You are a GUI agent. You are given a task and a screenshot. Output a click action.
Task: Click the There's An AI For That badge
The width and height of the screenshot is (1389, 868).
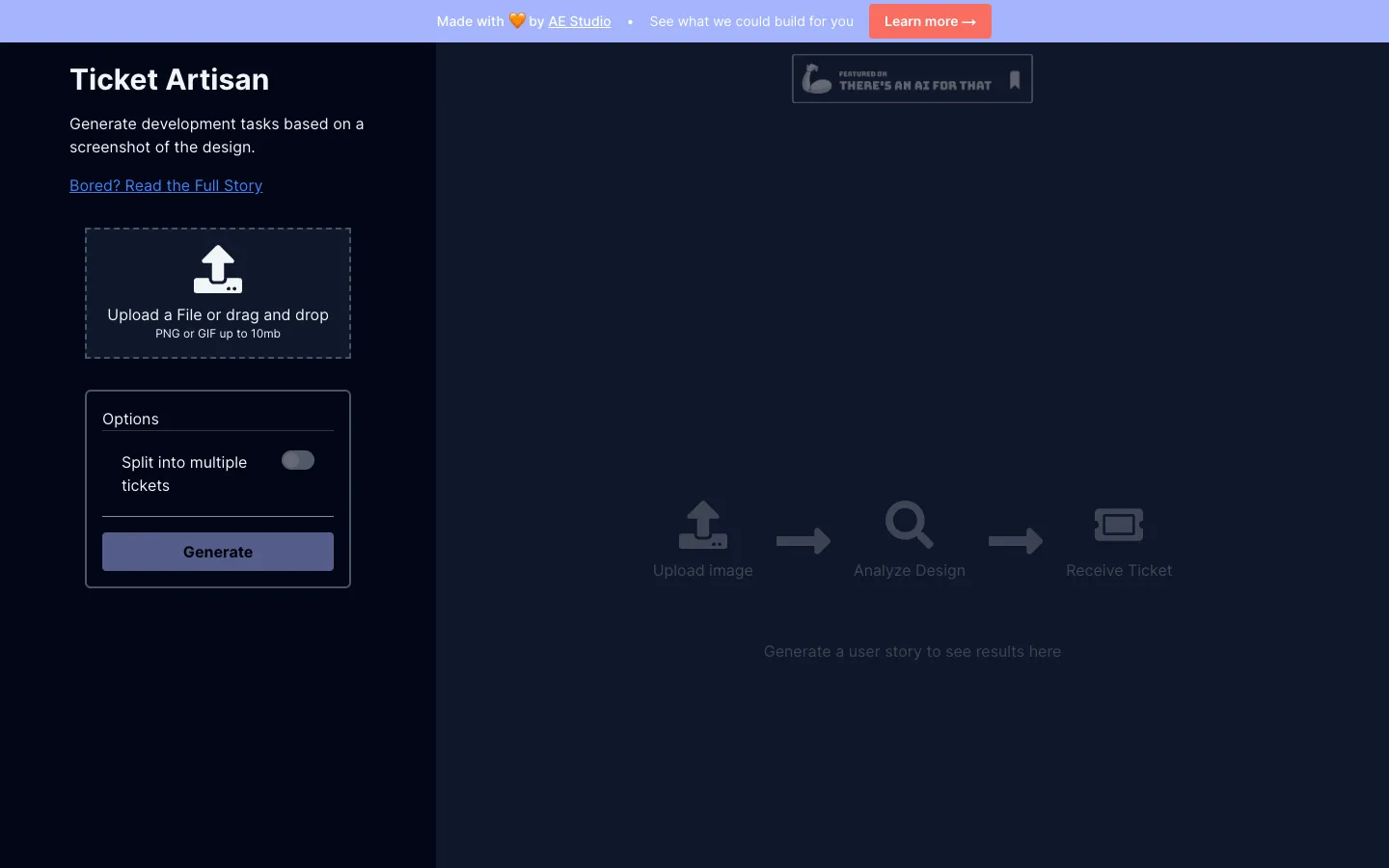click(x=912, y=79)
